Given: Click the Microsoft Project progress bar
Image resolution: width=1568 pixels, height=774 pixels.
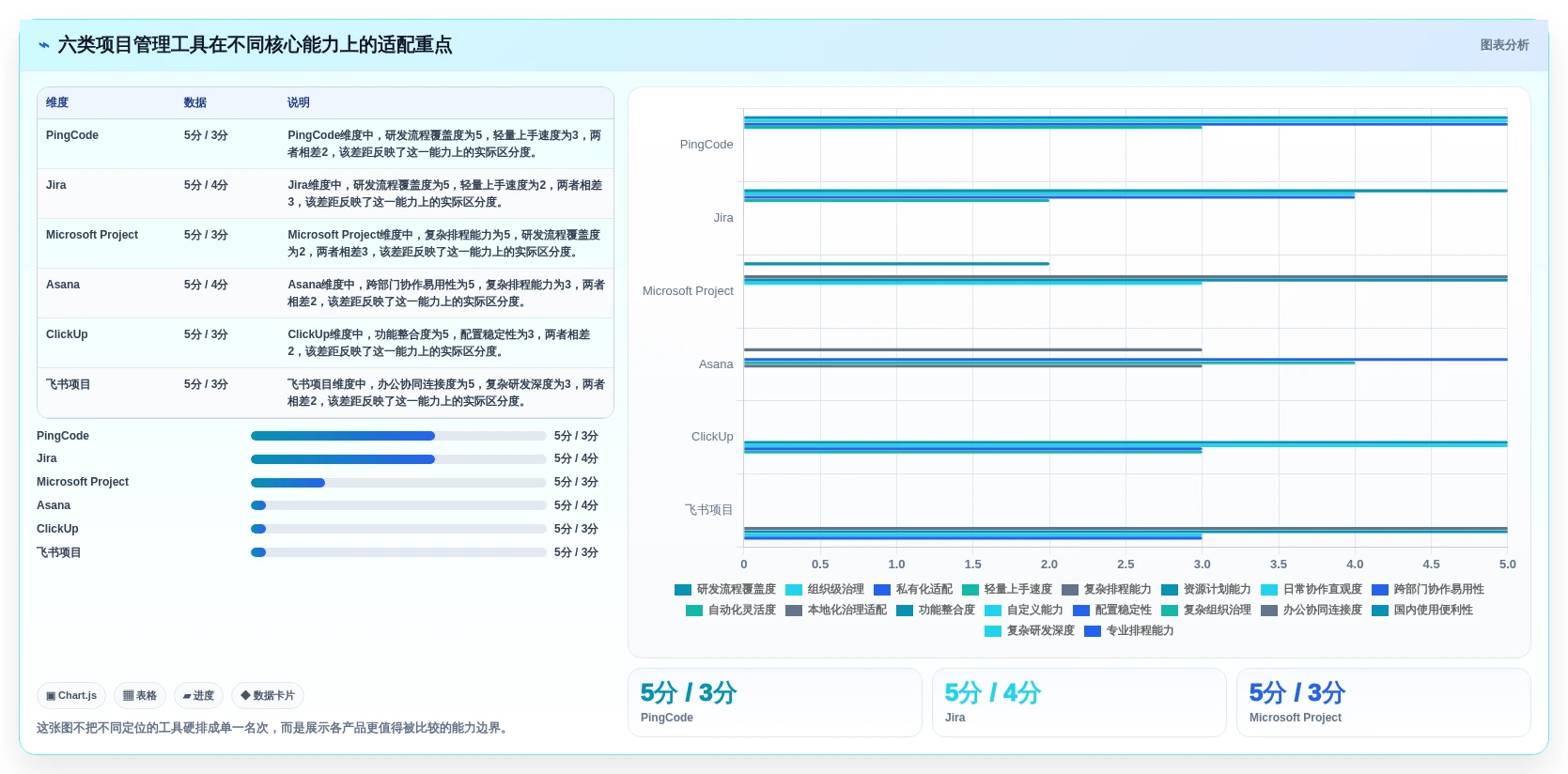Looking at the screenshot, I should pos(398,483).
